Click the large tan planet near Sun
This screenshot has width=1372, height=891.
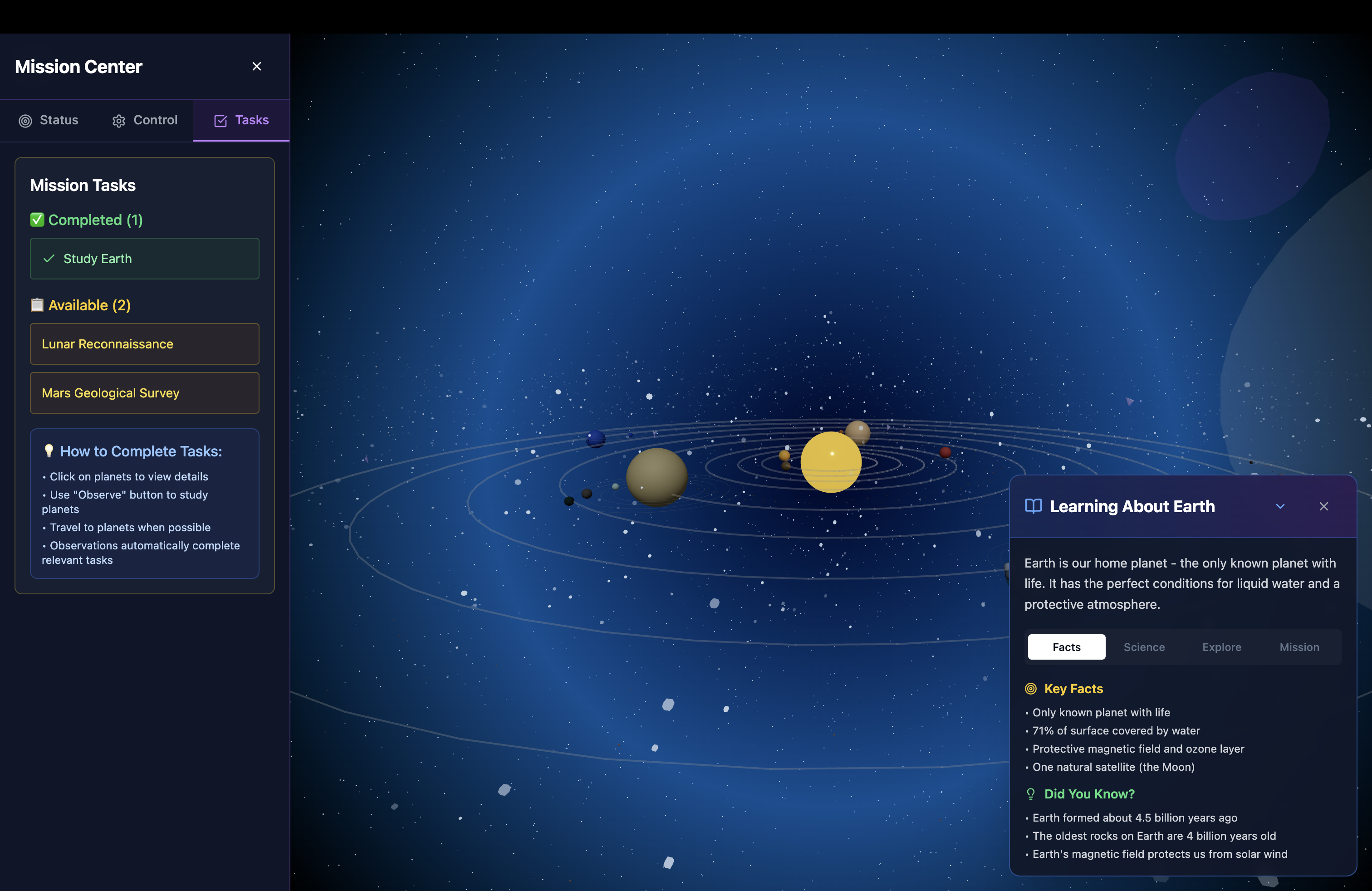[x=656, y=477]
